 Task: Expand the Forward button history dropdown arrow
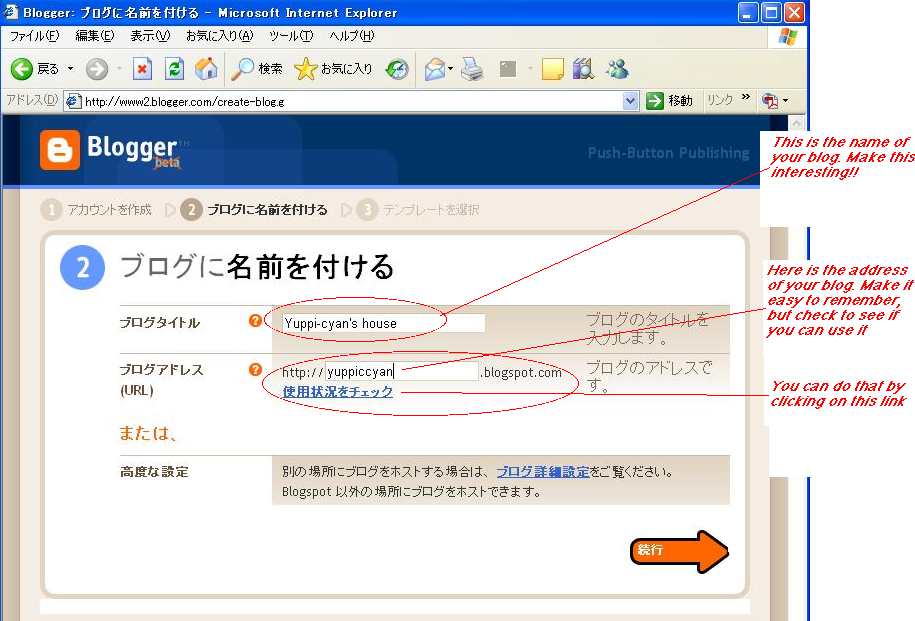click(119, 69)
